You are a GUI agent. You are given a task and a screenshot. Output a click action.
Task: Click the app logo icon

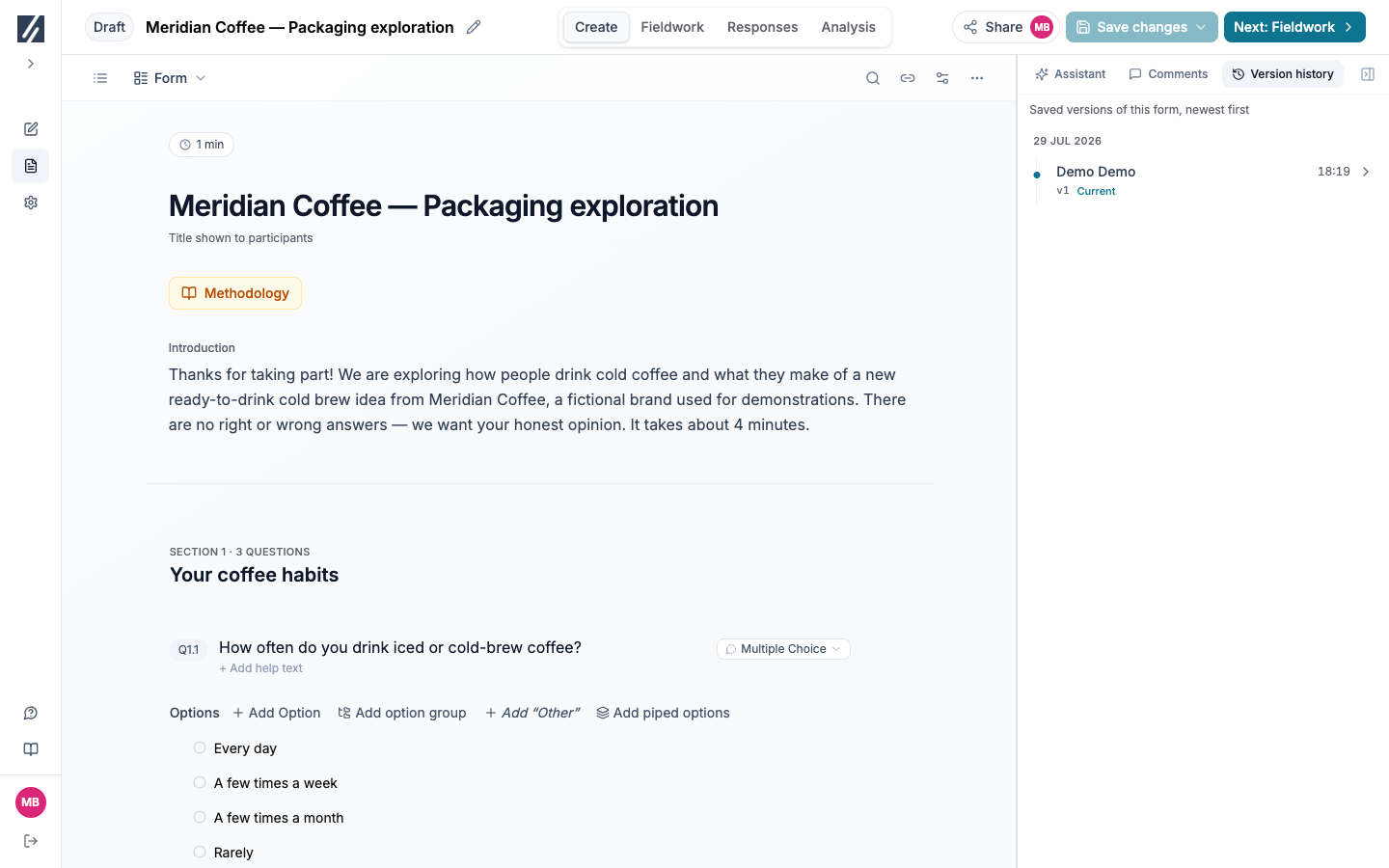(x=31, y=28)
